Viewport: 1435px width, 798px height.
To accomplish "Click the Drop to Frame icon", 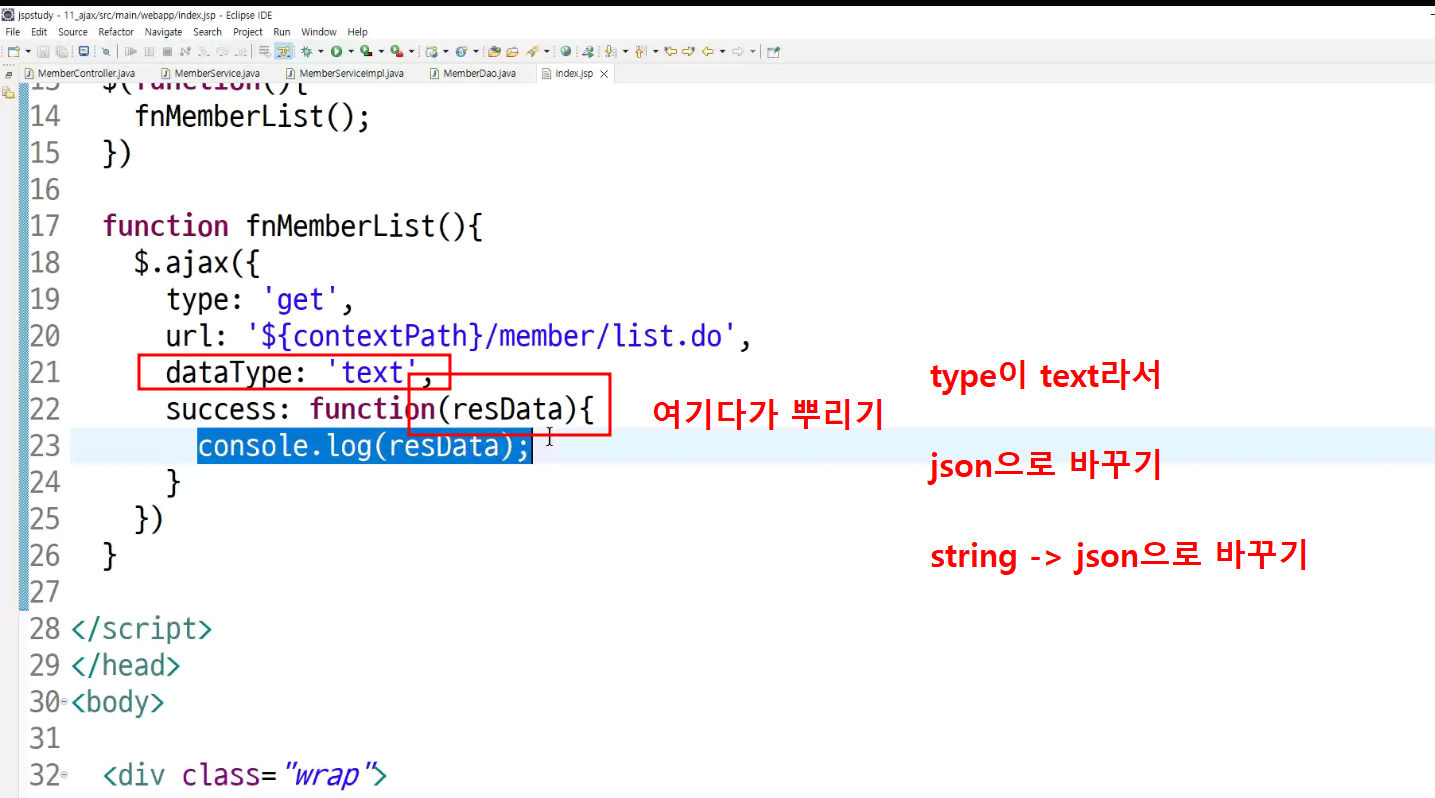I will [x=264, y=52].
